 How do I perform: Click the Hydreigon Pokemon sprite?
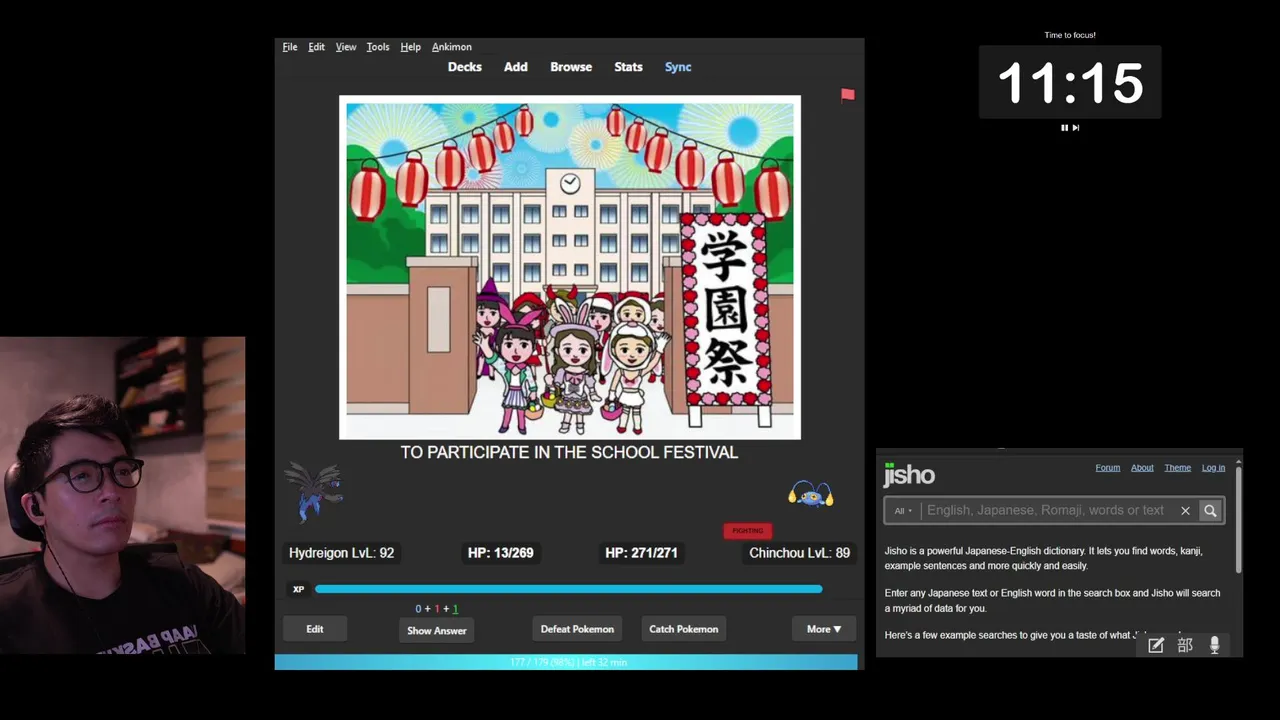pos(315,492)
